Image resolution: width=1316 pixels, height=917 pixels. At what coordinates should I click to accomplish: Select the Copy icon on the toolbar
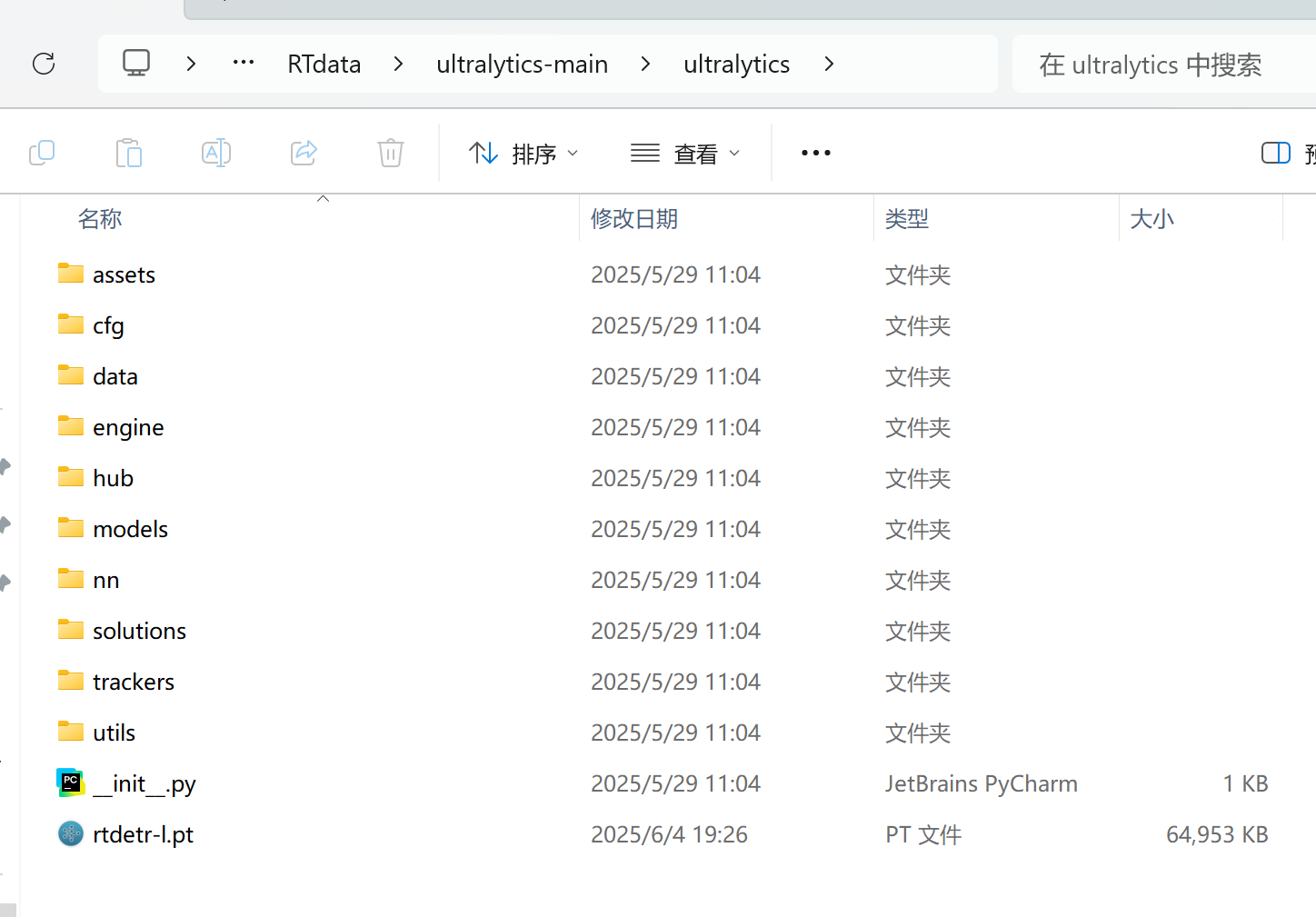click(42, 153)
